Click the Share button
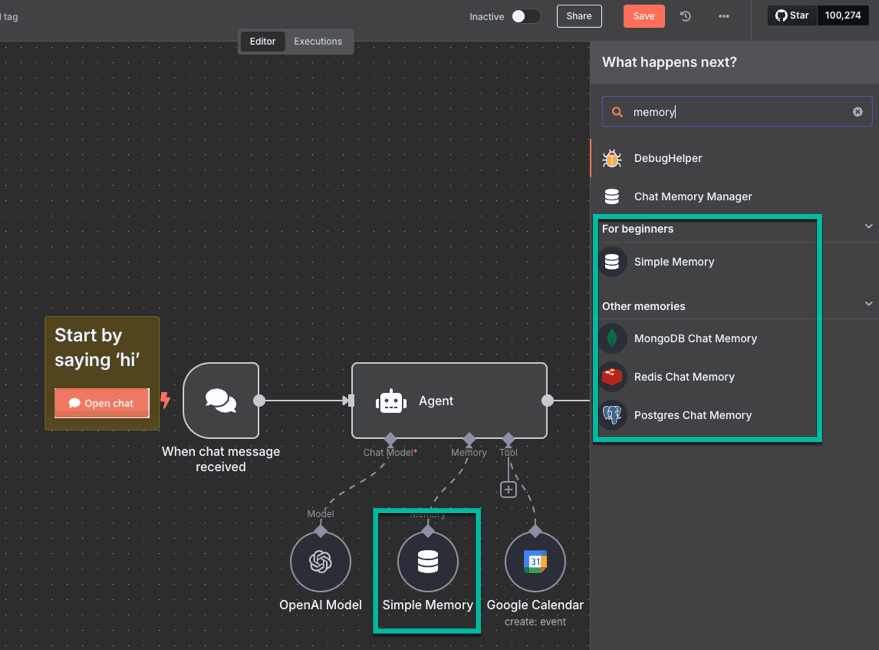Screen dimensions: 879x650 click(x=579, y=16)
